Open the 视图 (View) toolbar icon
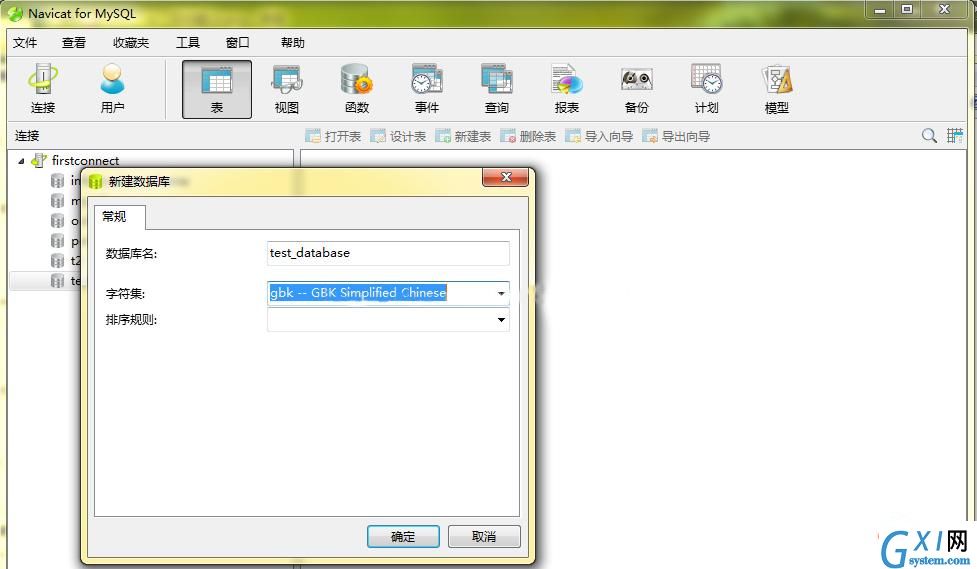Image resolution: width=977 pixels, height=569 pixels. pos(287,89)
